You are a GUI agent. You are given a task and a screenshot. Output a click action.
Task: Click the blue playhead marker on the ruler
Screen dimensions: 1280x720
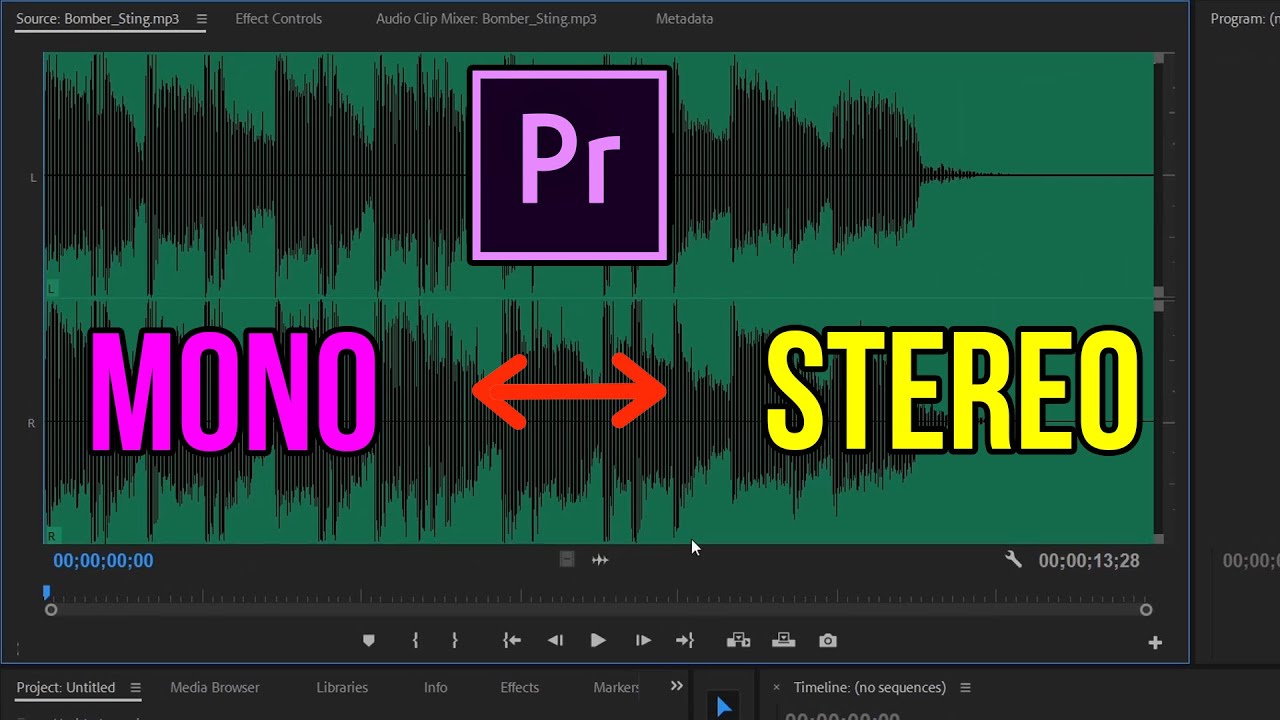click(x=46, y=593)
